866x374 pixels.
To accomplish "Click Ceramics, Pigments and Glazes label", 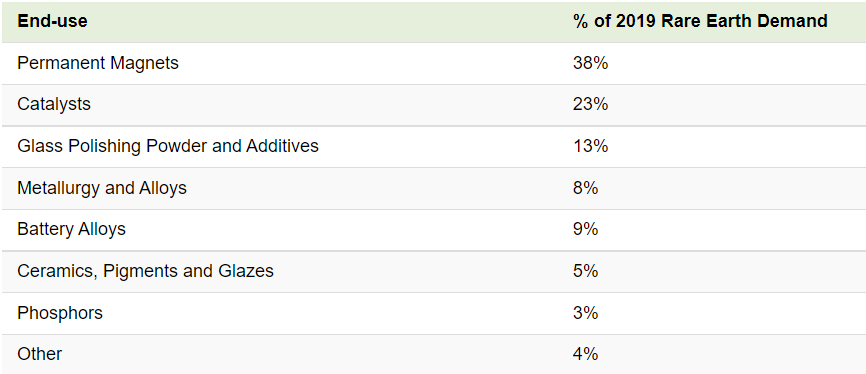I will click(x=145, y=271).
